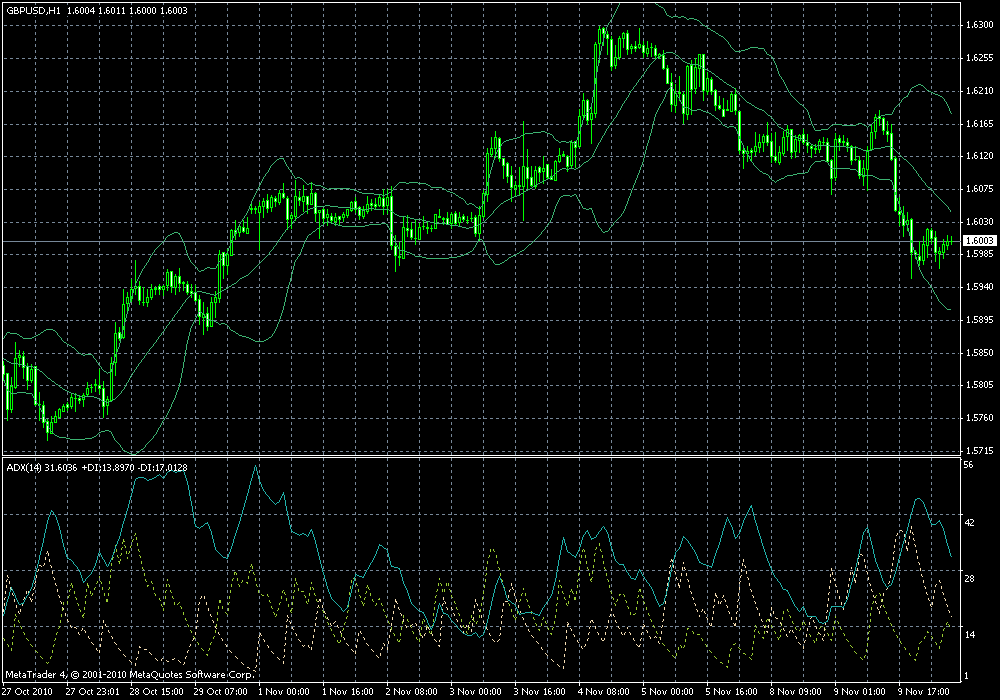Click the 9 Nov 17:00 time label
1000x700 pixels.
923,692
